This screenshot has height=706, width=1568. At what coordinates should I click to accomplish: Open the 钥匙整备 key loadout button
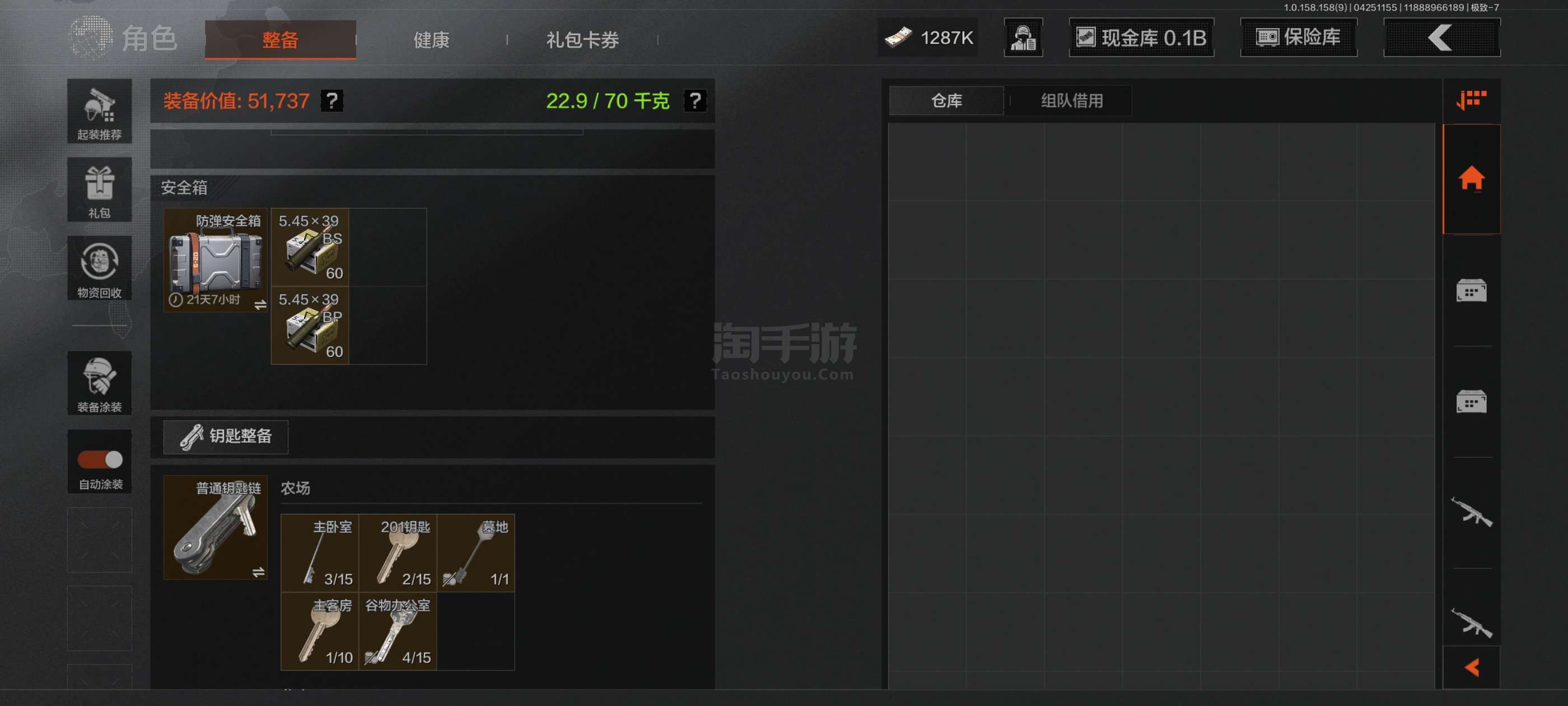point(226,436)
